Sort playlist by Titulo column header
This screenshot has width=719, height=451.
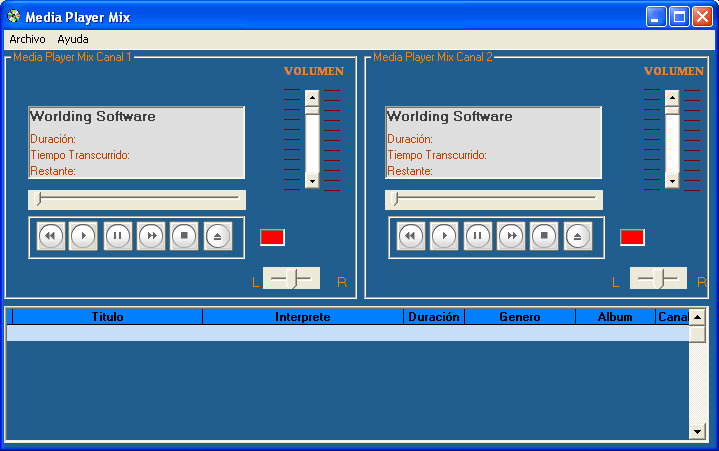click(107, 317)
